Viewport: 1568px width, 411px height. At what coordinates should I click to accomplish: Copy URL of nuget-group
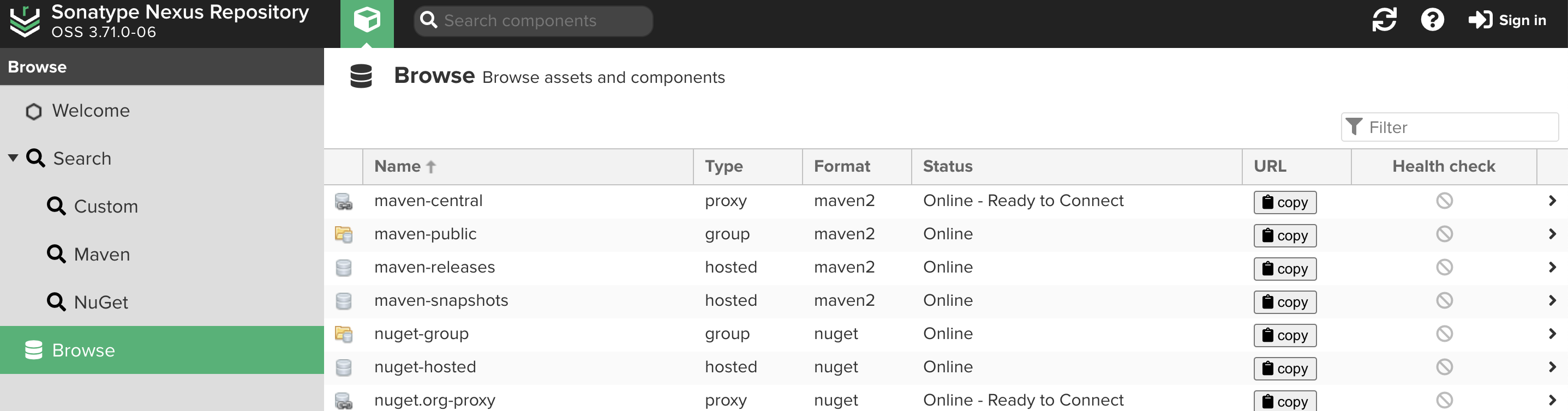pos(1284,336)
